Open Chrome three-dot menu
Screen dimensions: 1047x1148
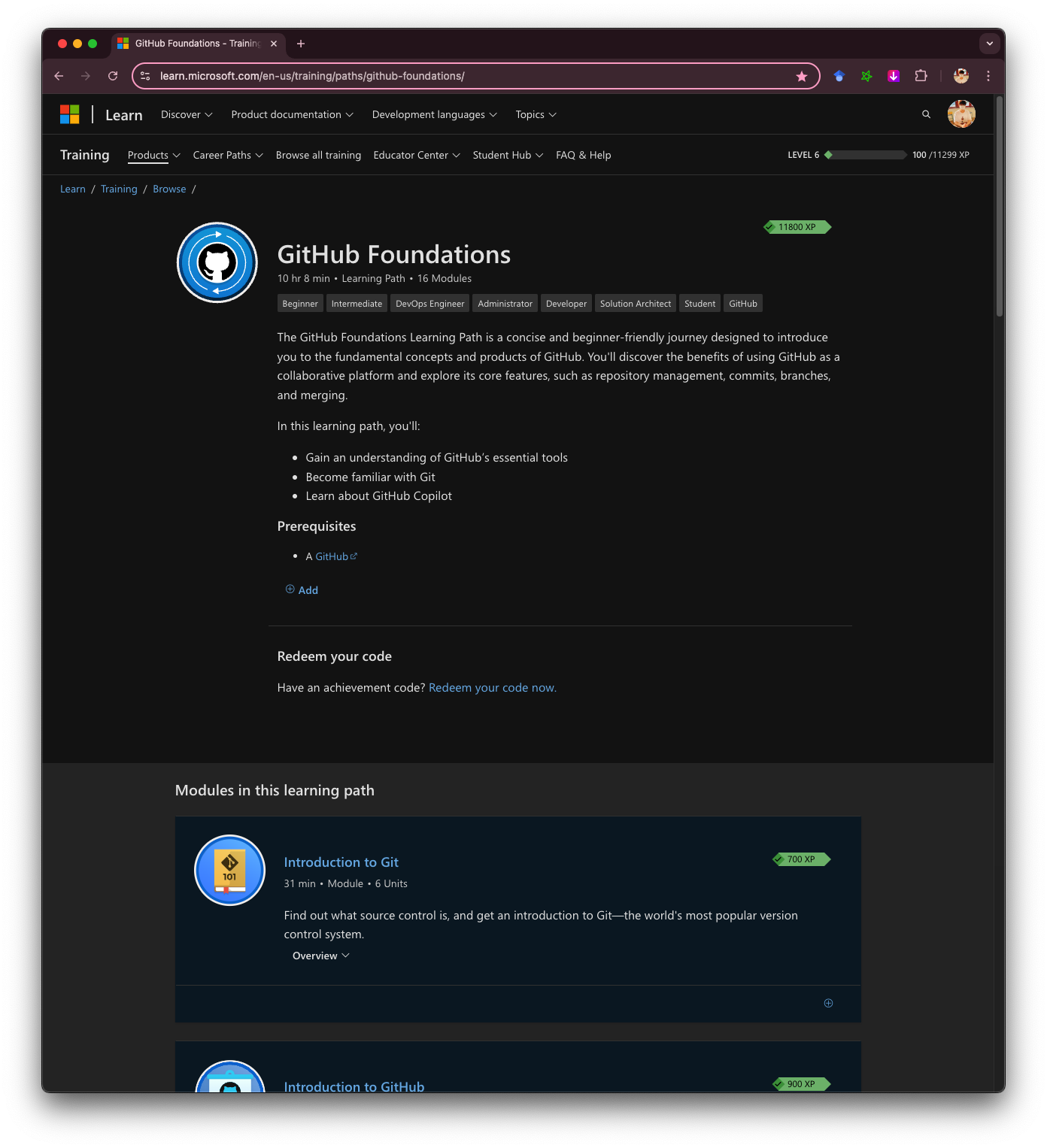click(x=988, y=76)
